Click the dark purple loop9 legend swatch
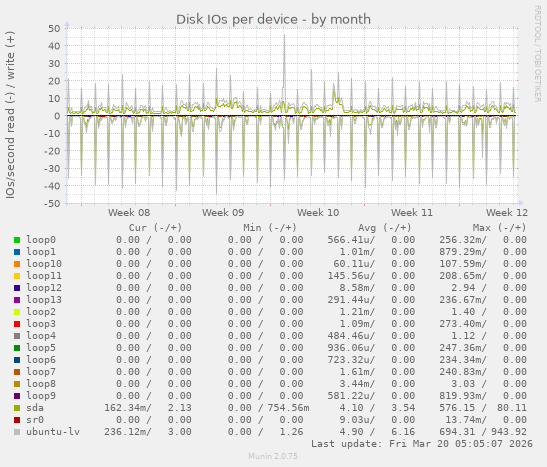This screenshot has width=547, height=467. coord(17,396)
